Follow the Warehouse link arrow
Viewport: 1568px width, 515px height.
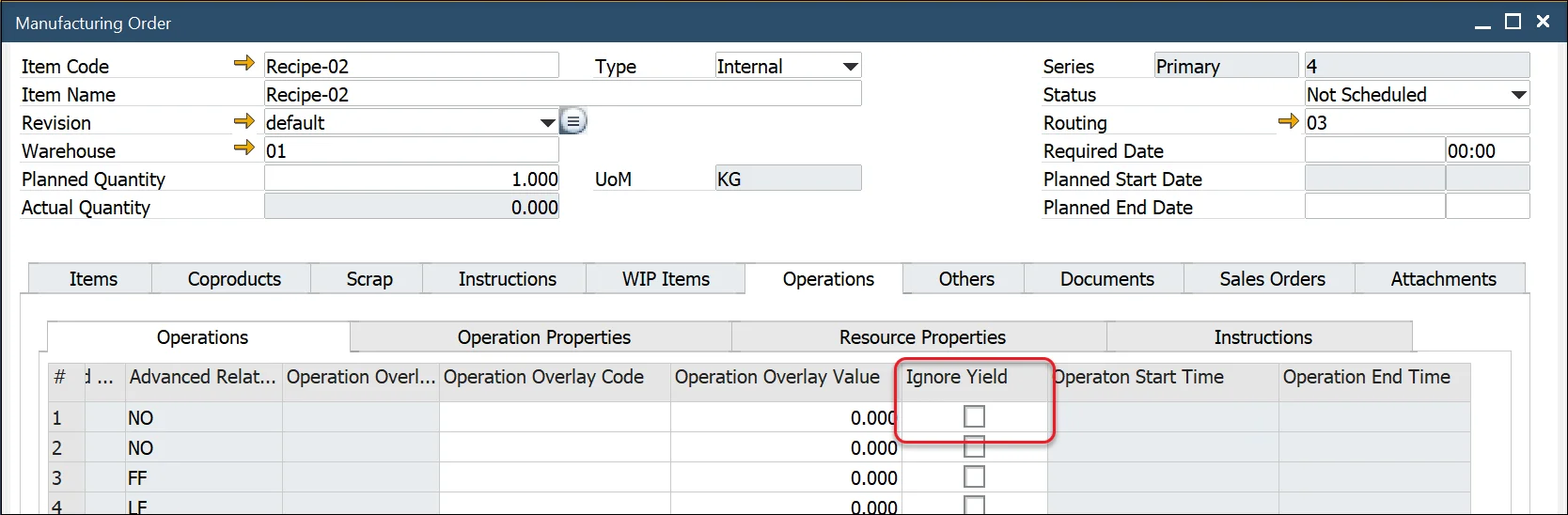[x=244, y=148]
